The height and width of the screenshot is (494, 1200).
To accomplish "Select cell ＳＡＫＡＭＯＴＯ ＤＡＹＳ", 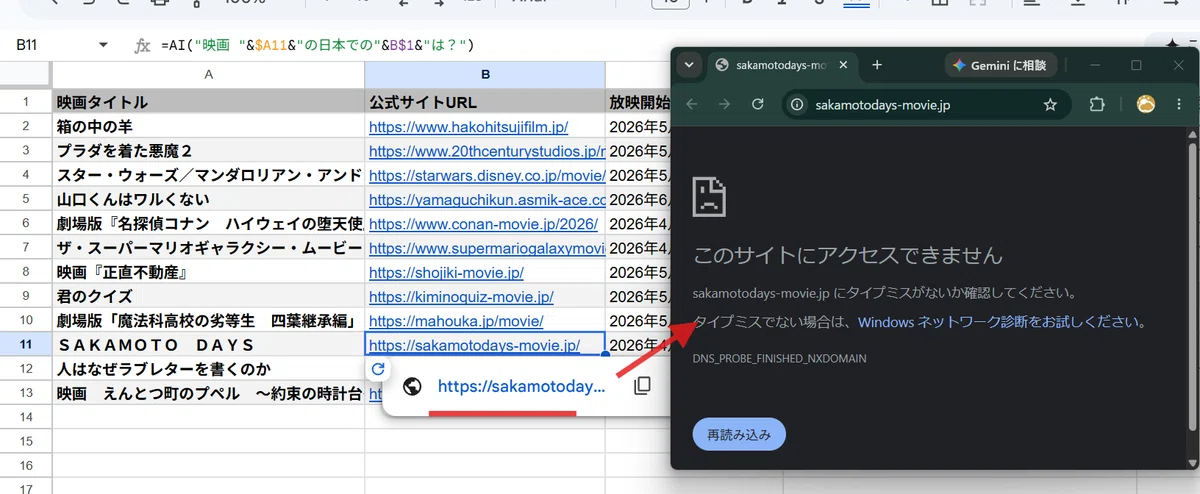I will tap(208, 345).
